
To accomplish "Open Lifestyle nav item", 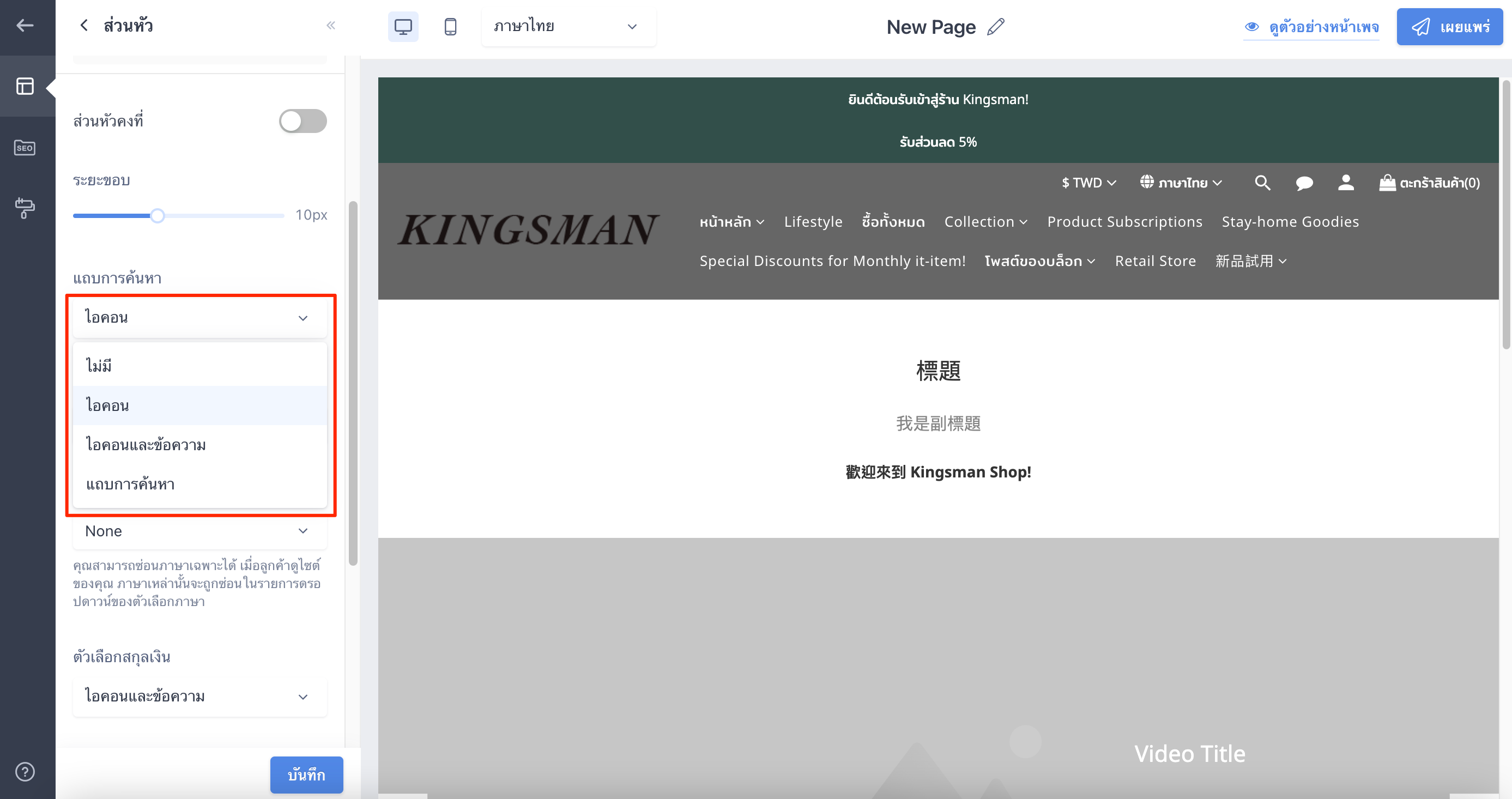I will (x=813, y=222).
